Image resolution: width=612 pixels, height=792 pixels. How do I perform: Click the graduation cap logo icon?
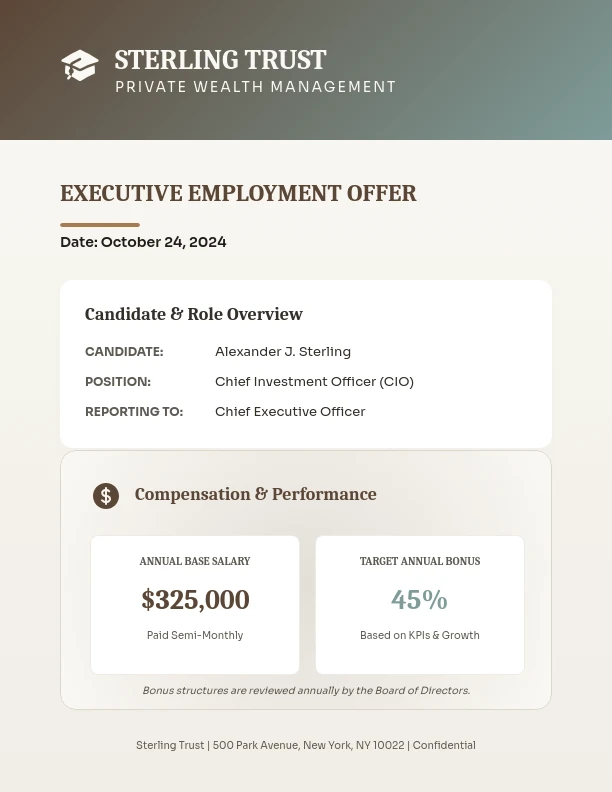pos(80,66)
